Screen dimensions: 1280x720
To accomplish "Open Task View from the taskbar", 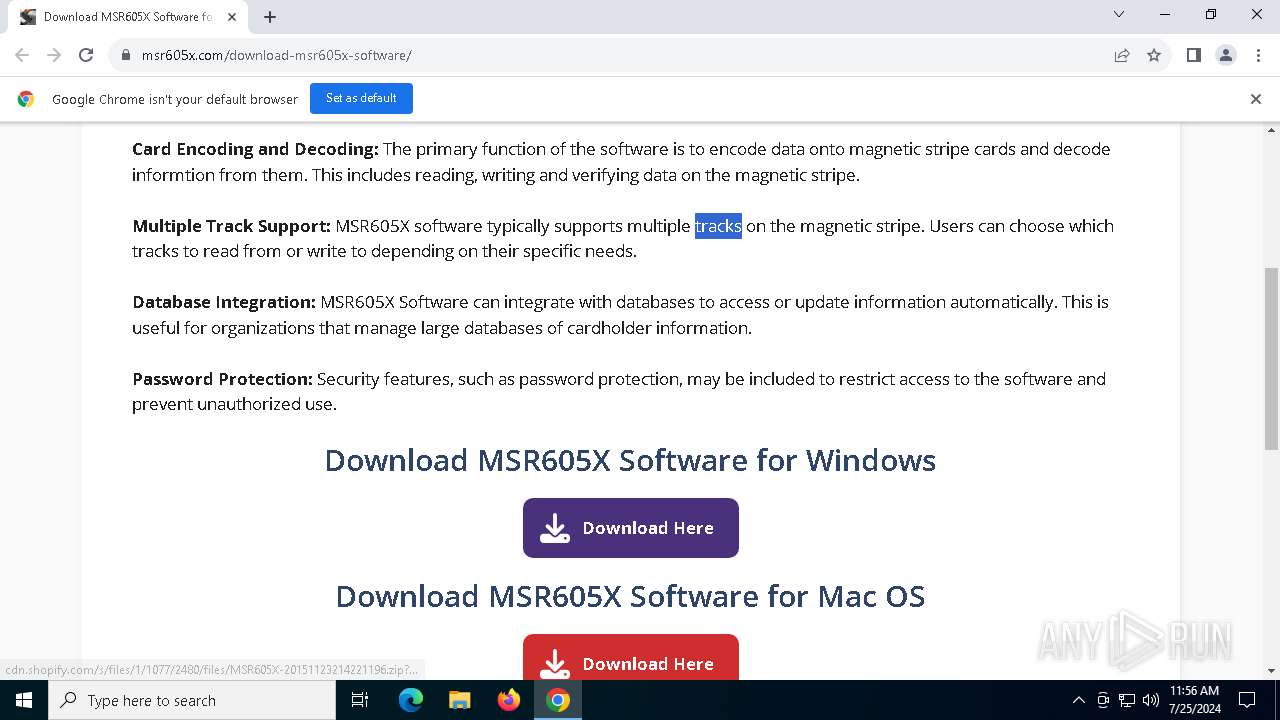I will pos(360,700).
